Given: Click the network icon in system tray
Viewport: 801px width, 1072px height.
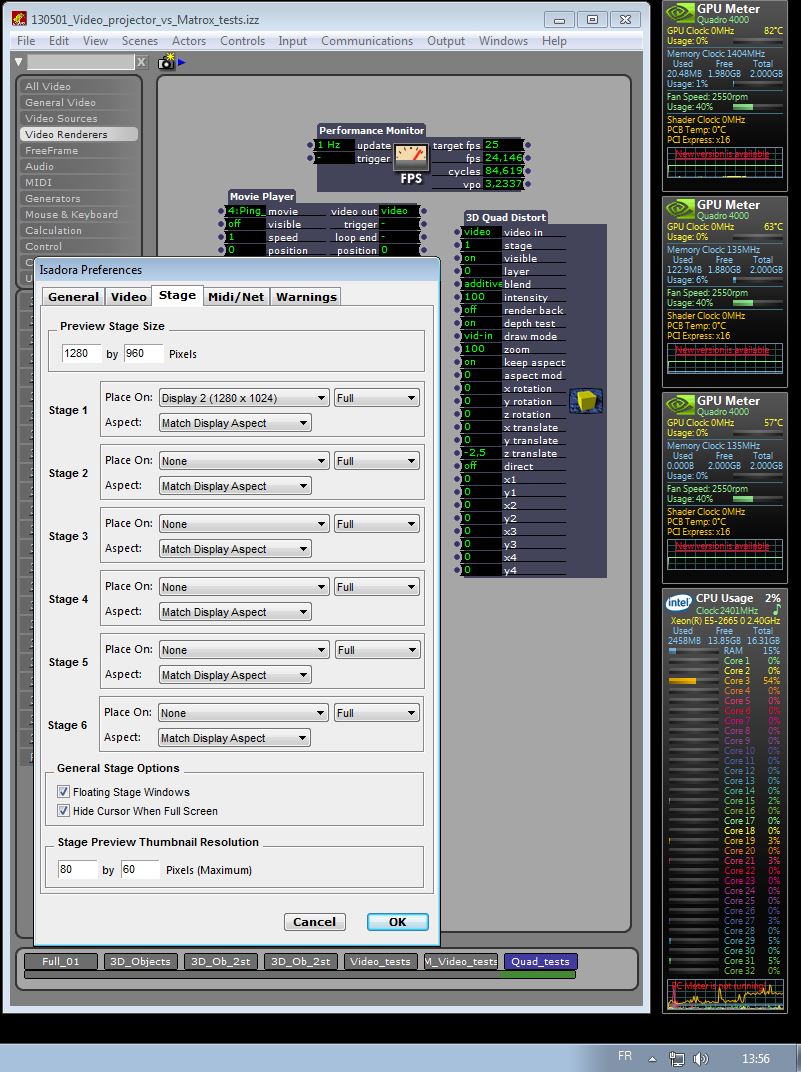Looking at the screenshot, I should pos(677,1058).
